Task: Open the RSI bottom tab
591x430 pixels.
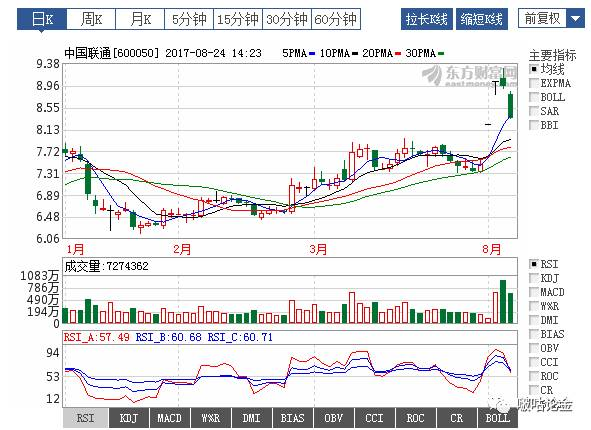Action: [x=86, y=418]
